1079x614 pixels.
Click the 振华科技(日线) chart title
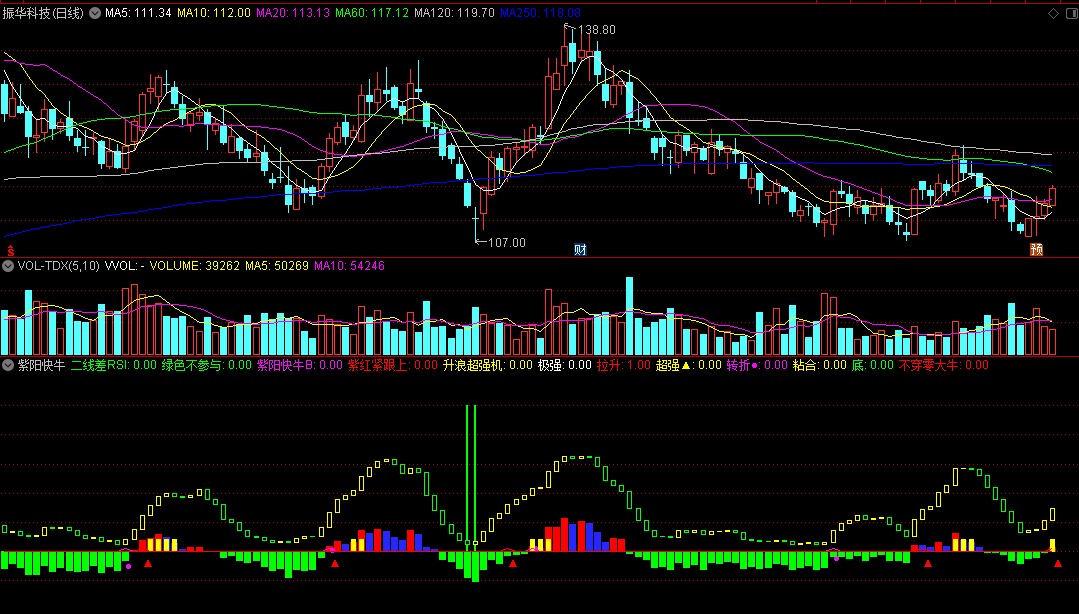tap(43, 13)
